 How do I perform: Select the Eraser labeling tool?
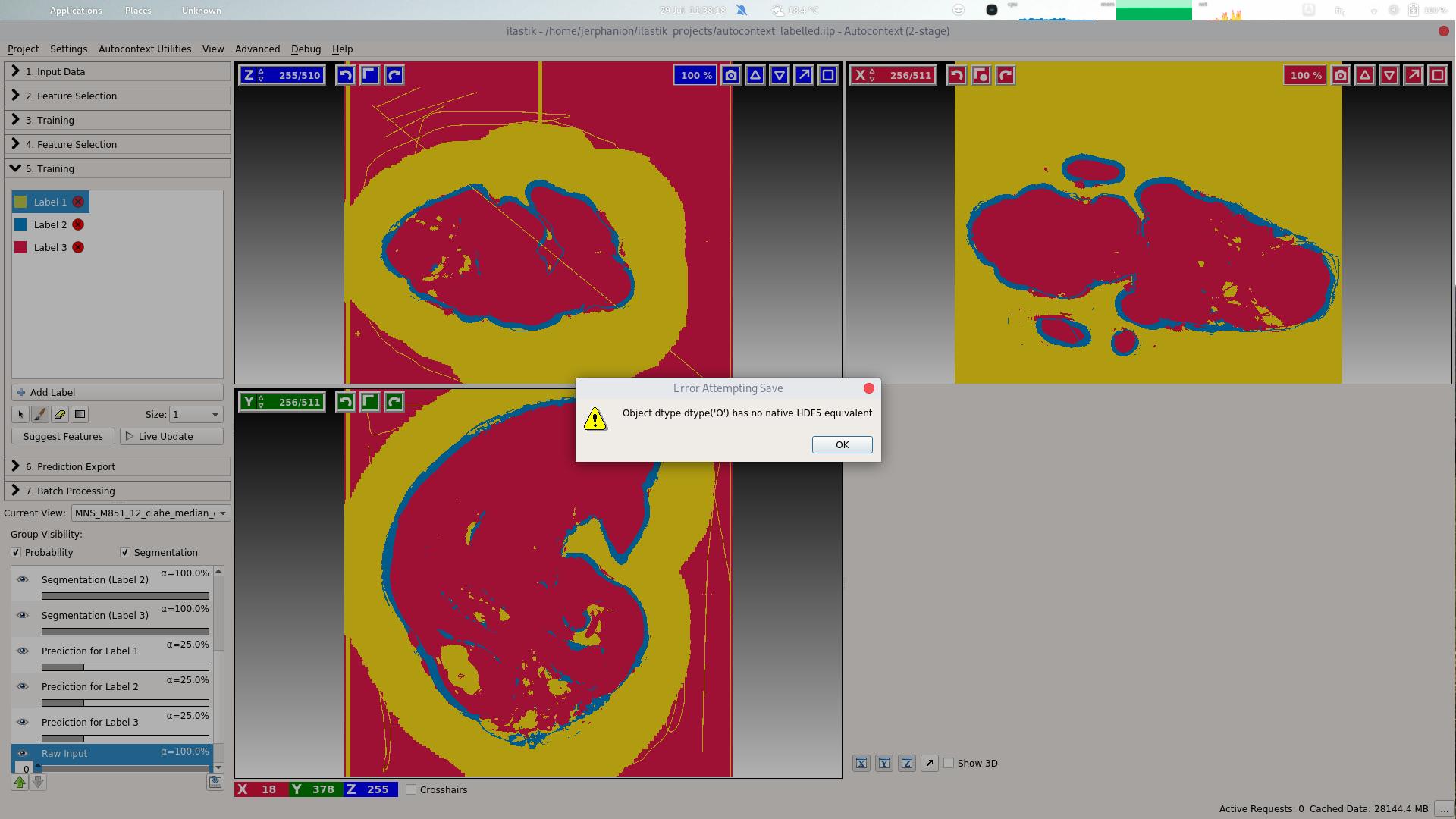pyautogui.click(x=60, y=414)
